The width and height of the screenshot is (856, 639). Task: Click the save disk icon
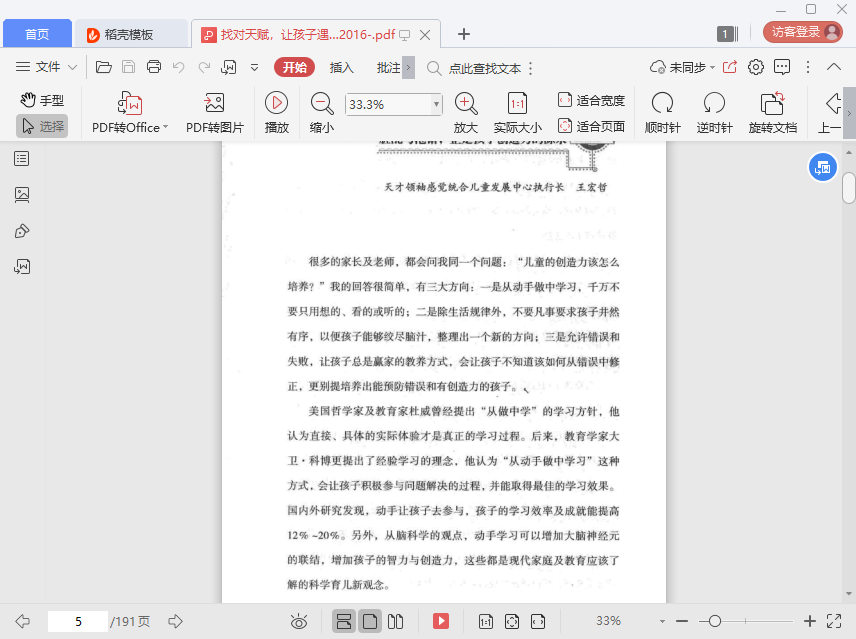tap(128, 67)
